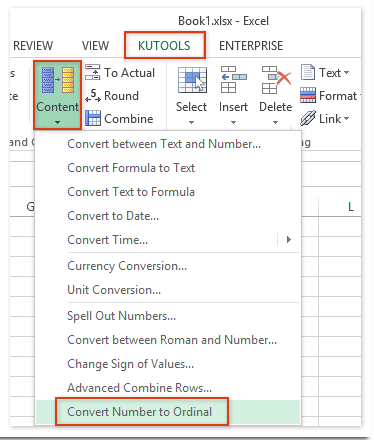Click the To Actual icon
Viewport: 374px width, 440px height.
click(x=92, y=72)
